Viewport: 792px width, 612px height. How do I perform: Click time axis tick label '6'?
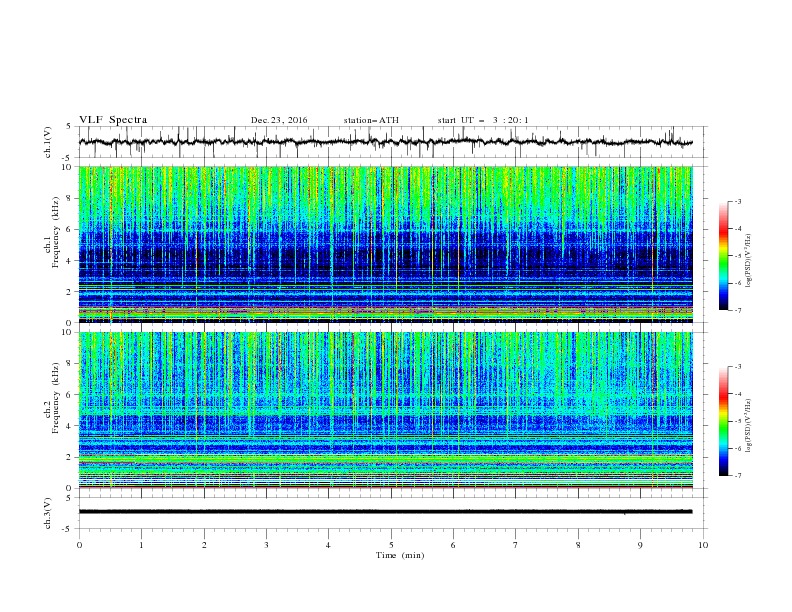tap(453, 545)
